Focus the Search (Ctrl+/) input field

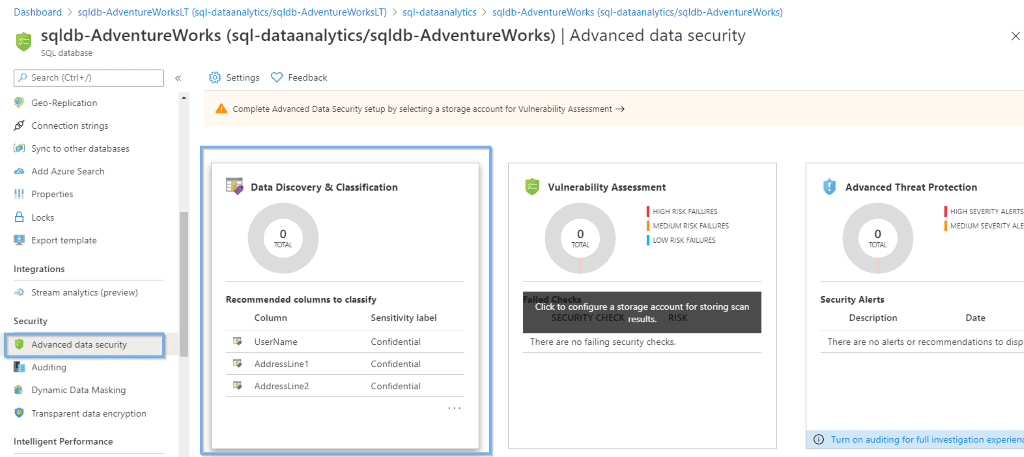point(89,78)
